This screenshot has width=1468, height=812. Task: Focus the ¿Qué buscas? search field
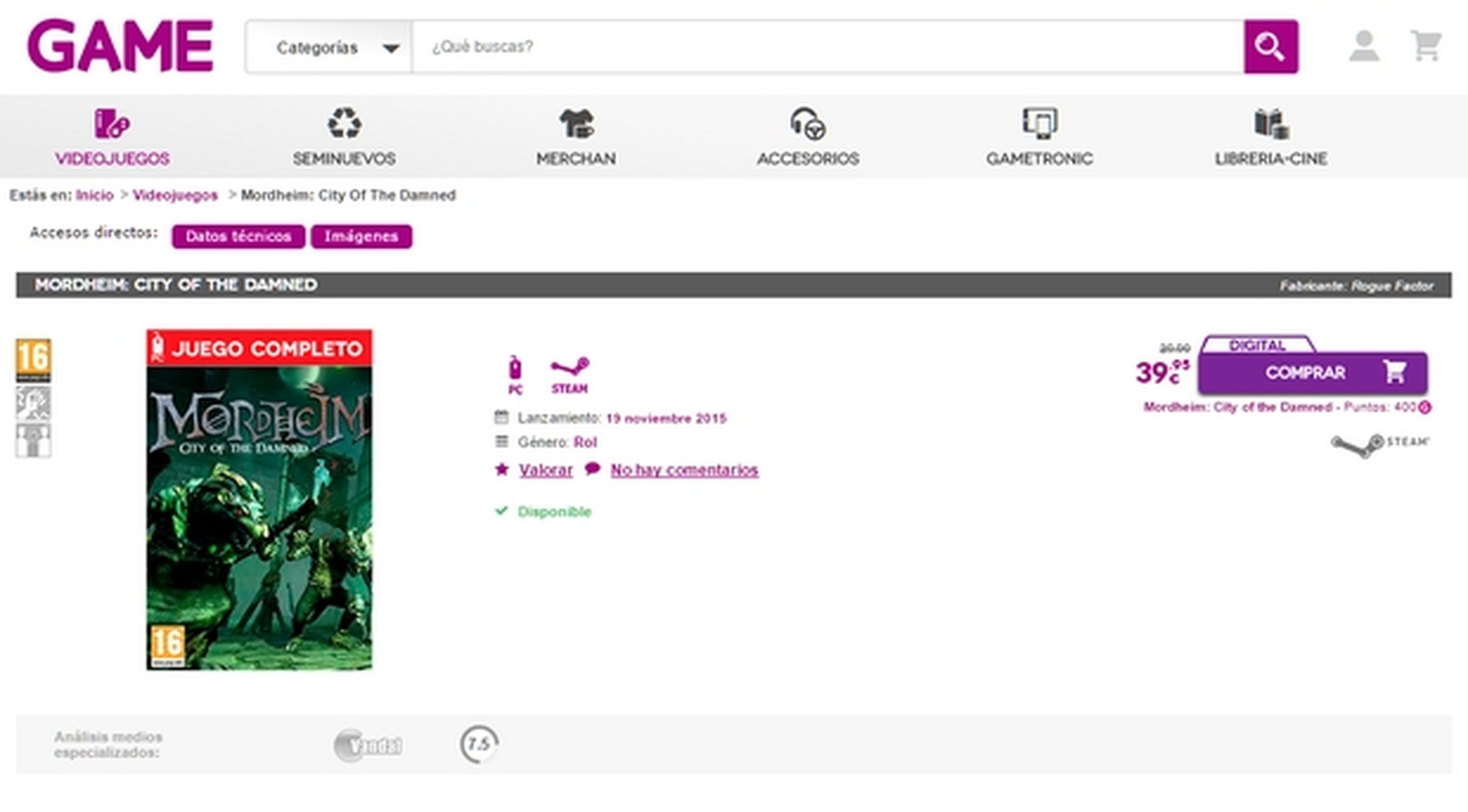(827, 47)
